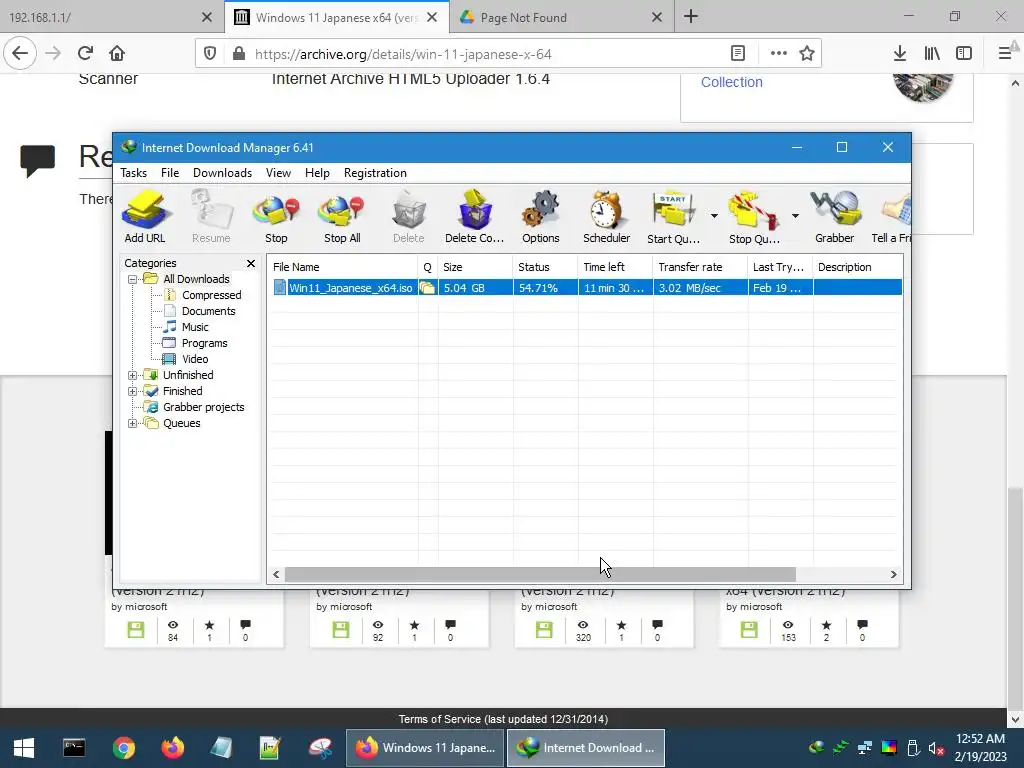
Task: Bookmark this page with star icon
Action: (x=807, y=54)
